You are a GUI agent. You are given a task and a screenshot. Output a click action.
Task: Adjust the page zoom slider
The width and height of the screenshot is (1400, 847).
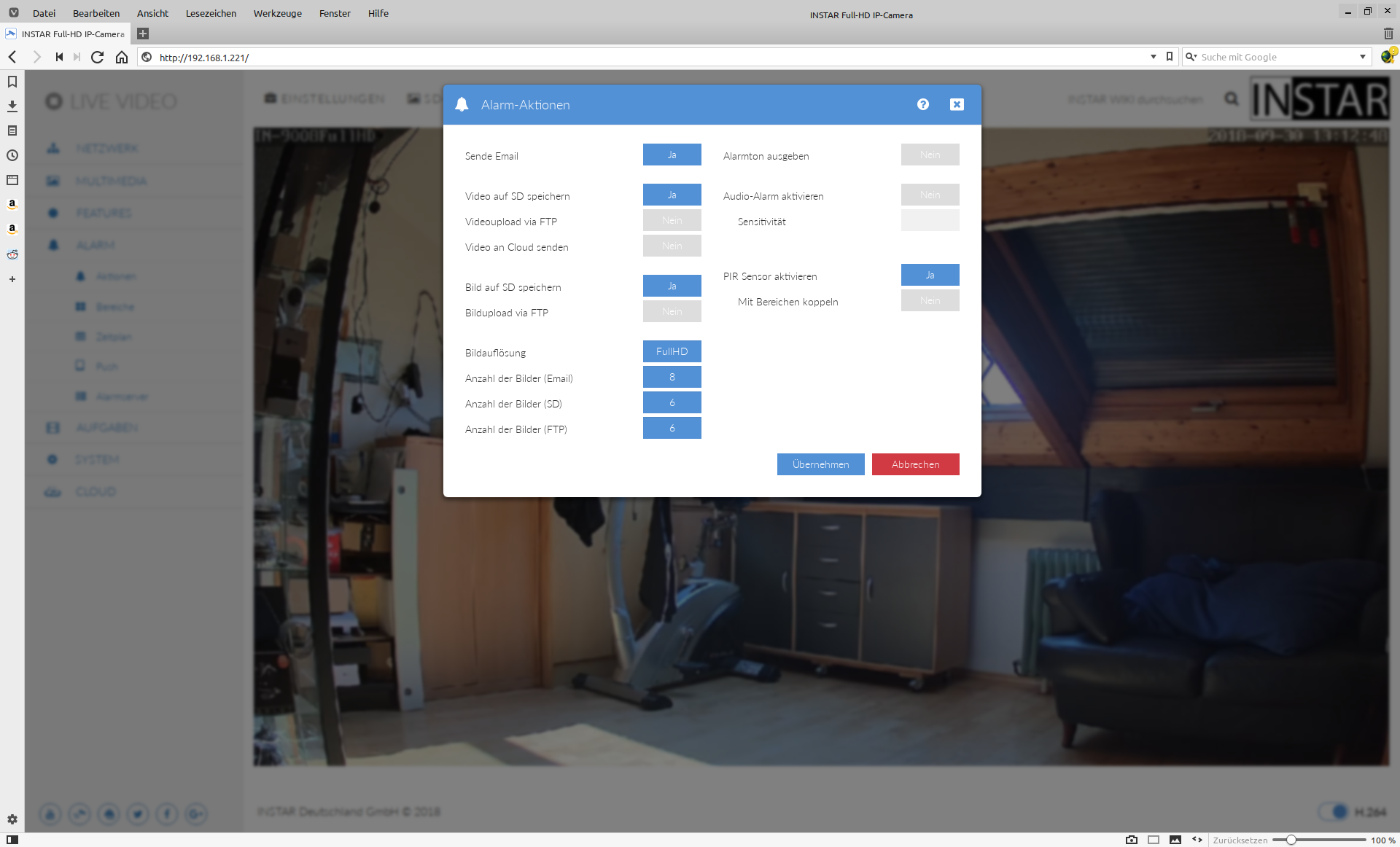coord(1291,840)
